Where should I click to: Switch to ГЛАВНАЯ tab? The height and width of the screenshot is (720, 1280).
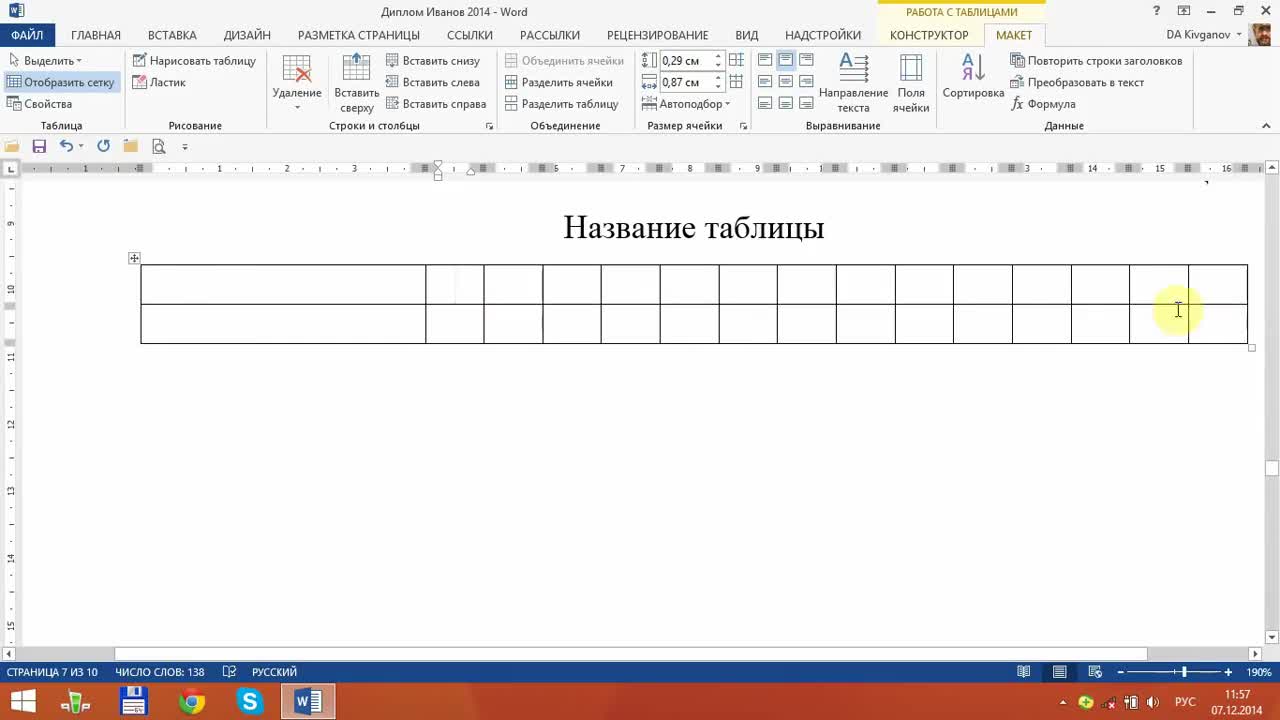click(x=96, y=35)
